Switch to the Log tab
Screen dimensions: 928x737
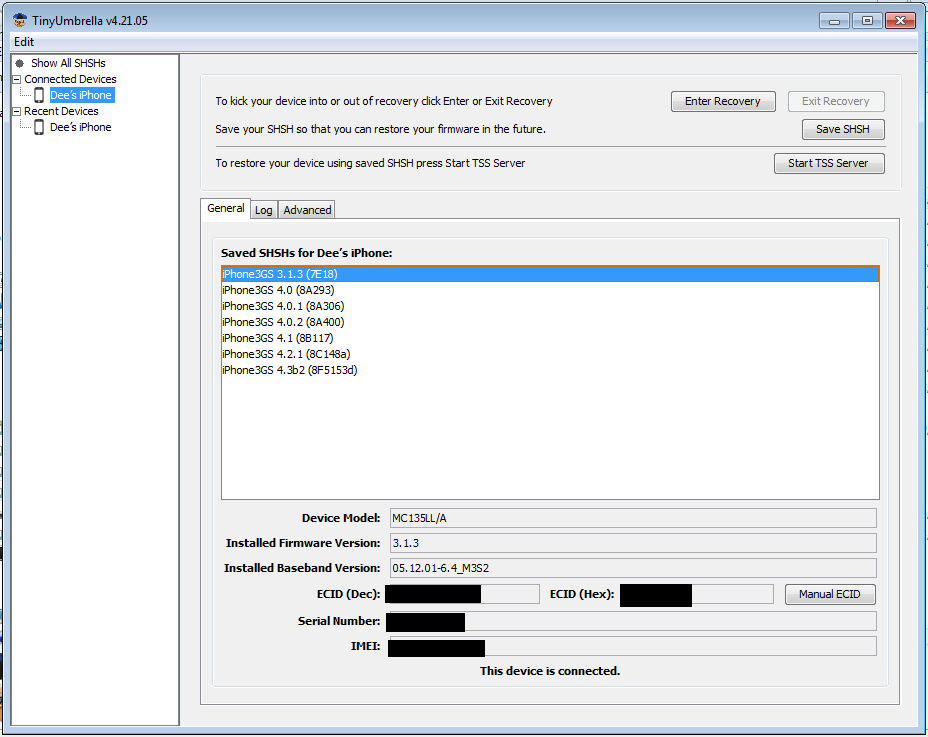(263, 210)
